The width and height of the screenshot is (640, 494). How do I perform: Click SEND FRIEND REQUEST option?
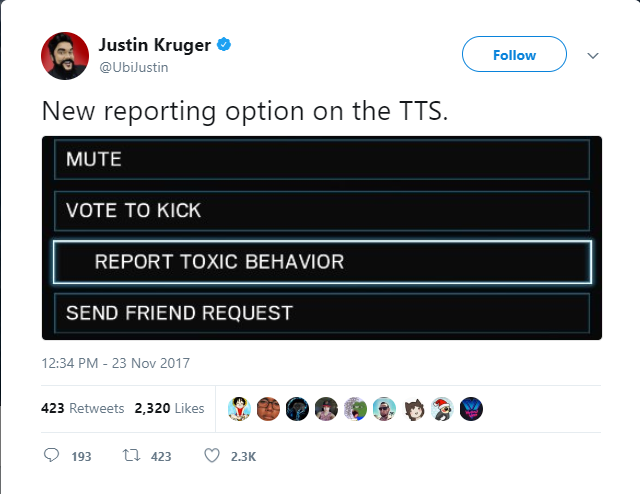pyautogui.click(x=321, y=313)
